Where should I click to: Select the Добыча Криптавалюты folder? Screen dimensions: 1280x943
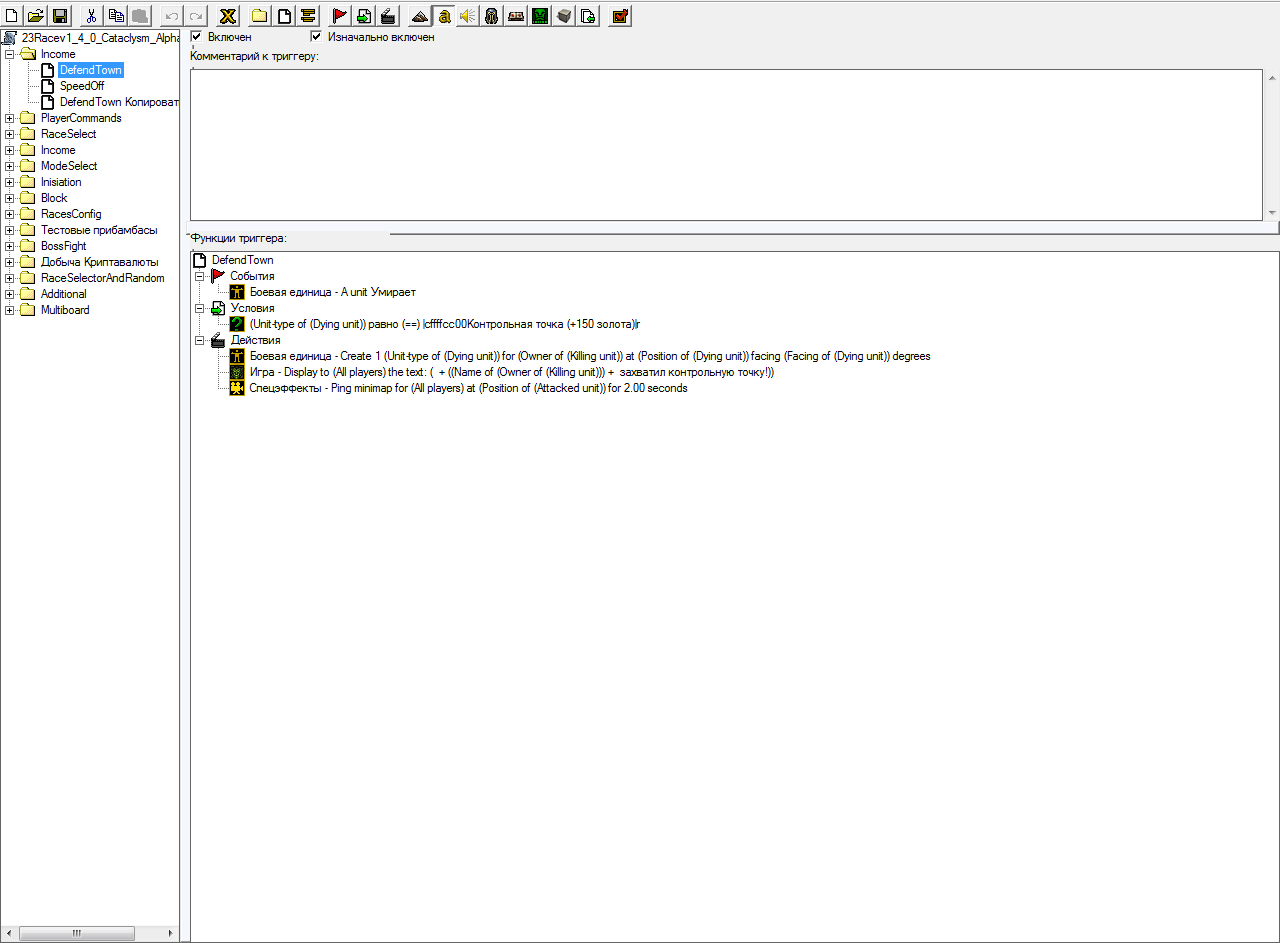click(99, 262)
